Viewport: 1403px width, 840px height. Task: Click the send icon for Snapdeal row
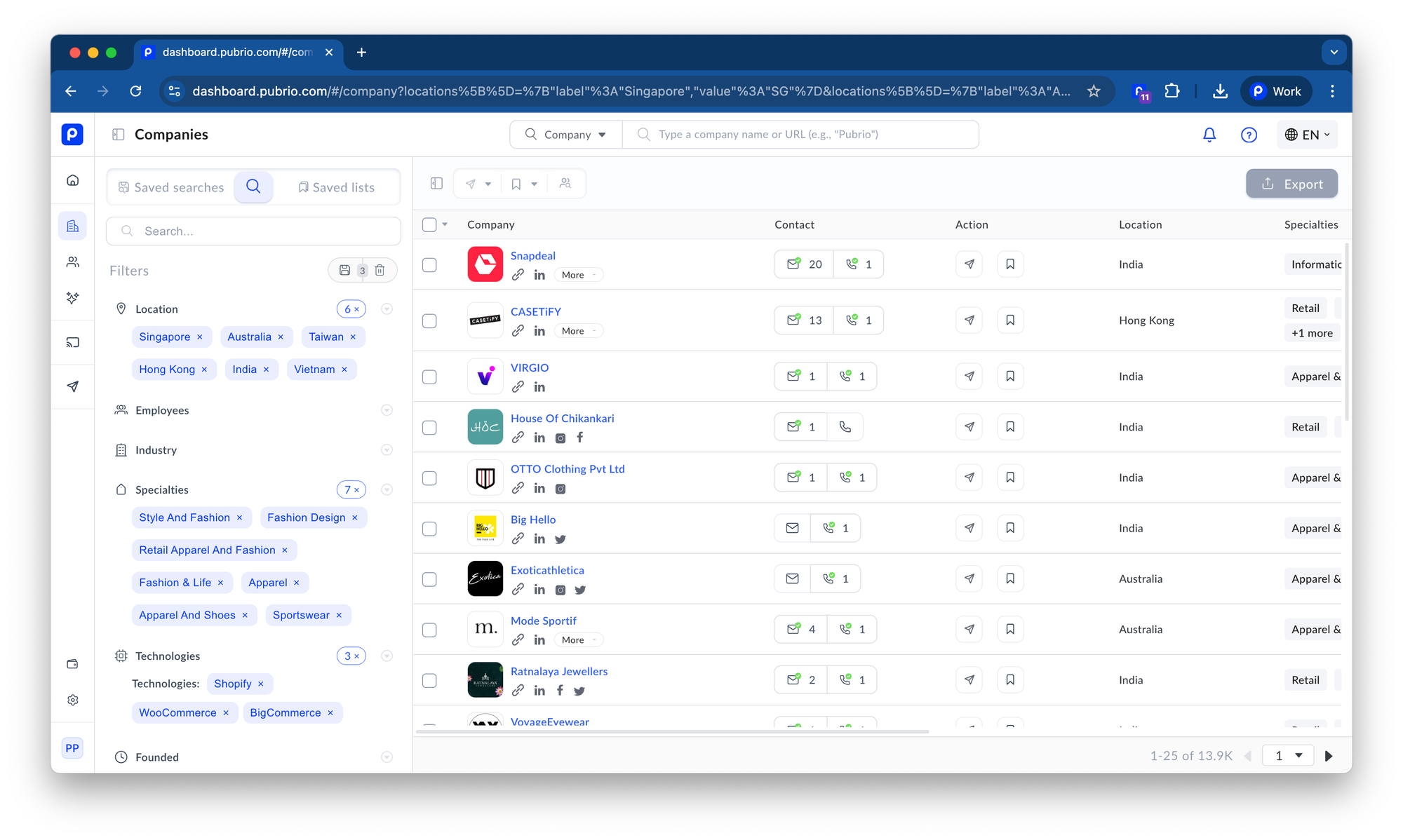point(969,264)
